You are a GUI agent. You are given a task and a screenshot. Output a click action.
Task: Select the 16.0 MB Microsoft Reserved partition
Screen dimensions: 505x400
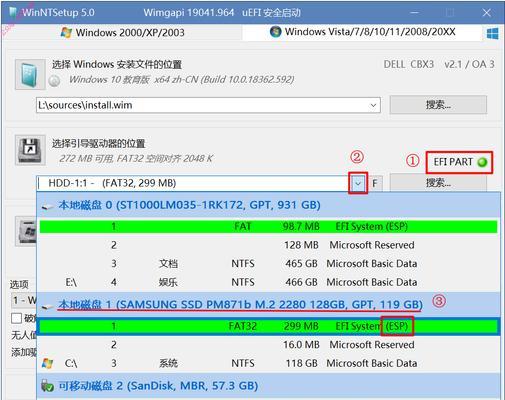tap(268, 345)
